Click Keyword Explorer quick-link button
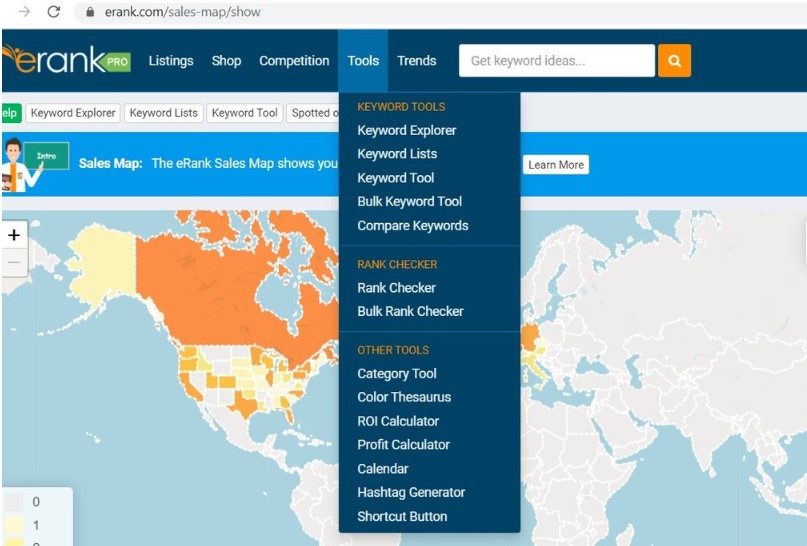 tap(73, 113)
